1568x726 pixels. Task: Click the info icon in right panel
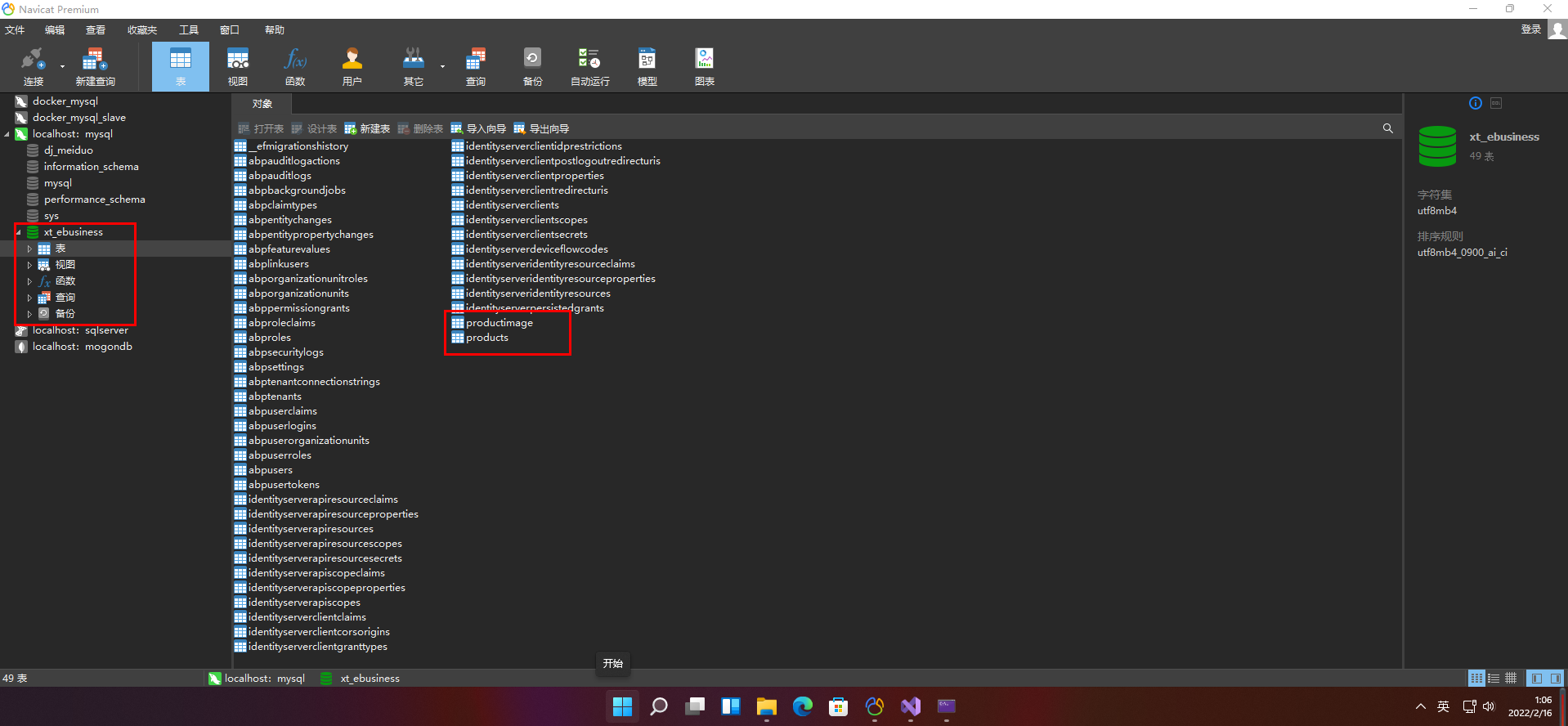coord(1475,103)
